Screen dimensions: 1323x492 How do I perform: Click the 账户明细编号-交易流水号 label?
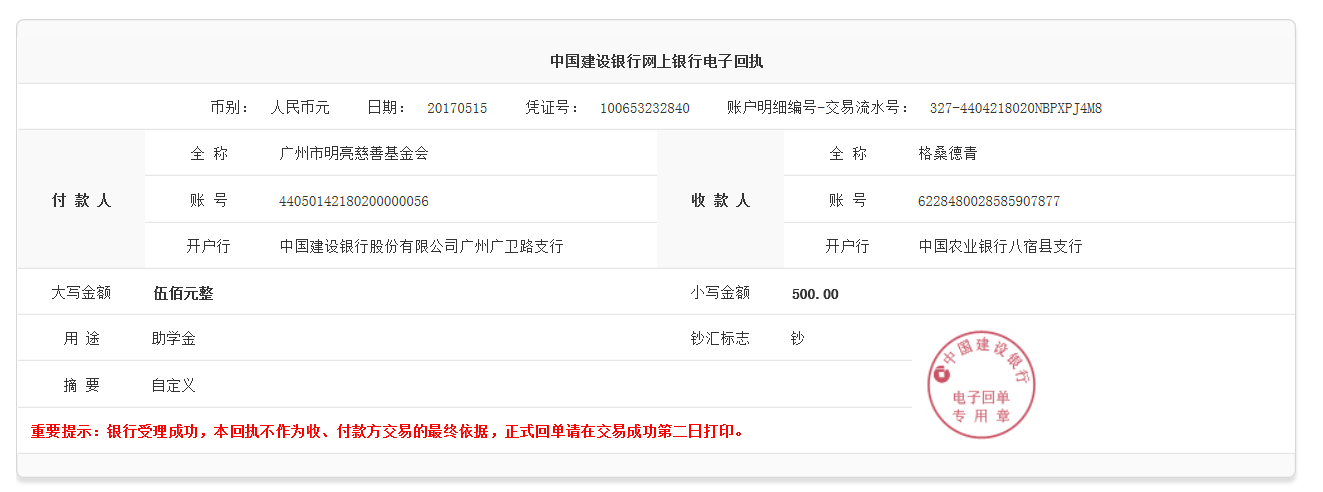(x=819, y=107)
